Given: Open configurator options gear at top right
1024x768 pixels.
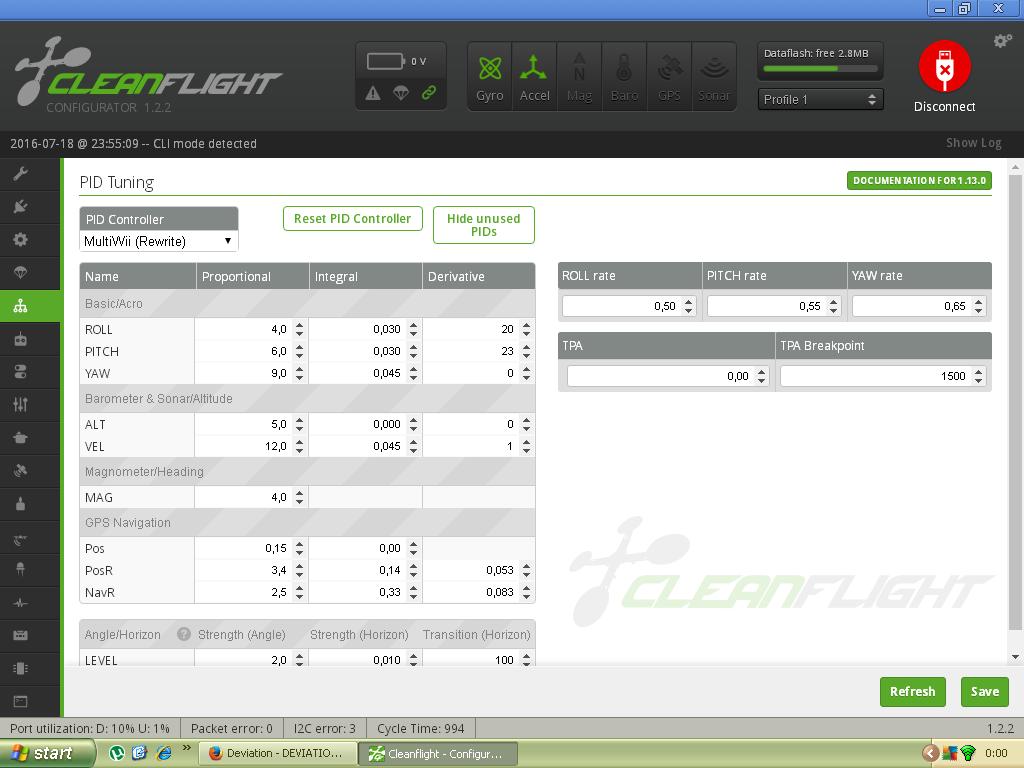Looking at the screenshot, I should point(1002,41).
